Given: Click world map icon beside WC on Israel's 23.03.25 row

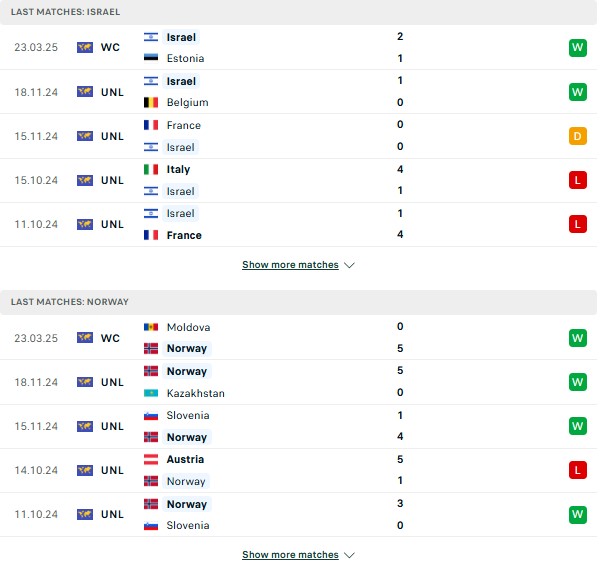Looking at the screenshot, I should click(x=85, y=47).
